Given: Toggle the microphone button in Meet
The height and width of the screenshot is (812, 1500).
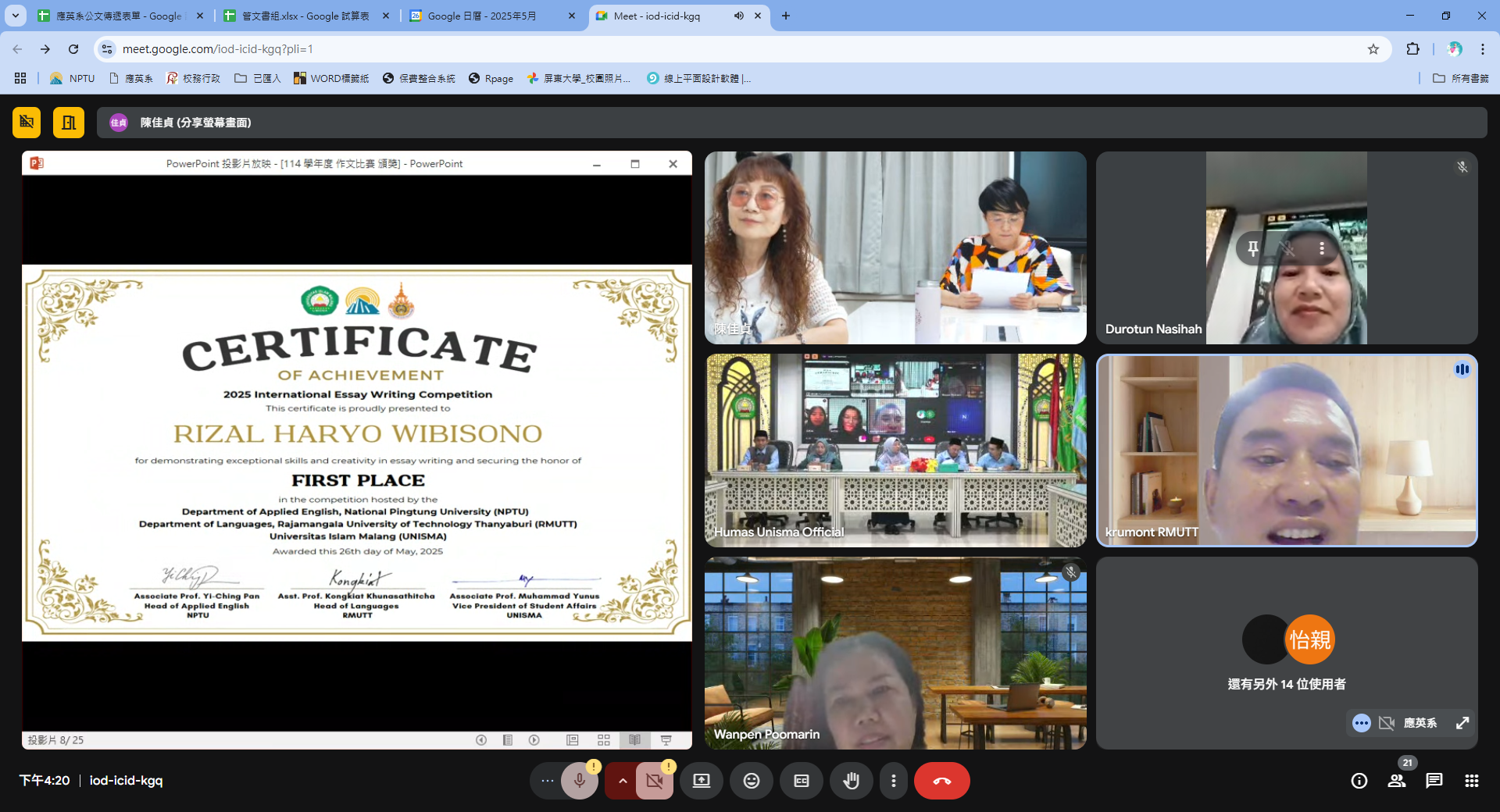Looking at the screenshot, I should (x=580, y=781).
